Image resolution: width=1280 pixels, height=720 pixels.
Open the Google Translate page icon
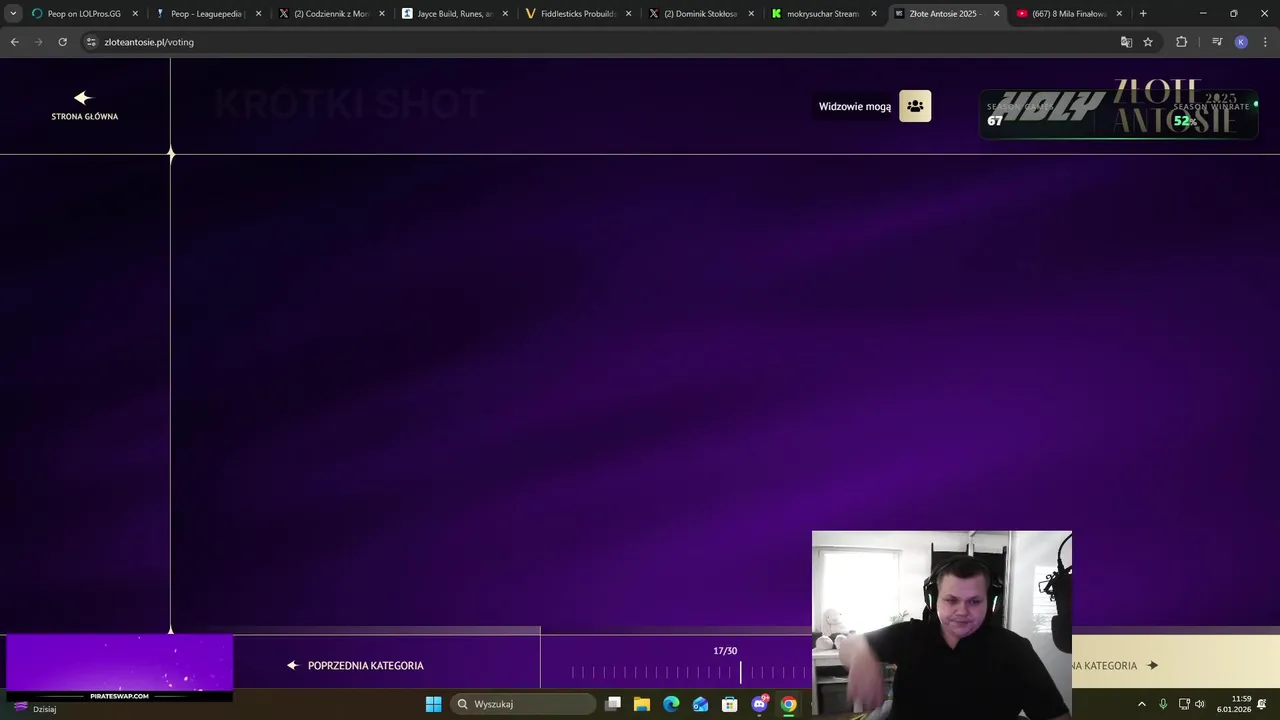pyautogui.click(x=1126, y=42)
